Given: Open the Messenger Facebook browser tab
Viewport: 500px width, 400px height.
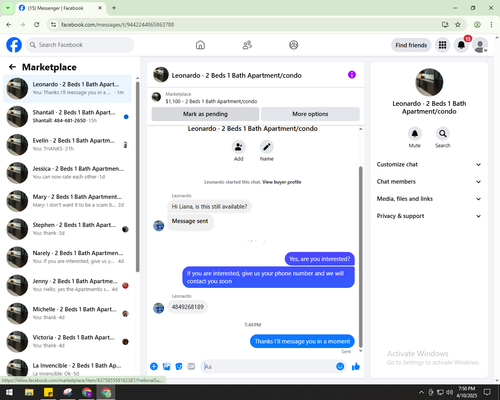Looking at the screenshot, I should pyautogui.click(x=61, y=8).
